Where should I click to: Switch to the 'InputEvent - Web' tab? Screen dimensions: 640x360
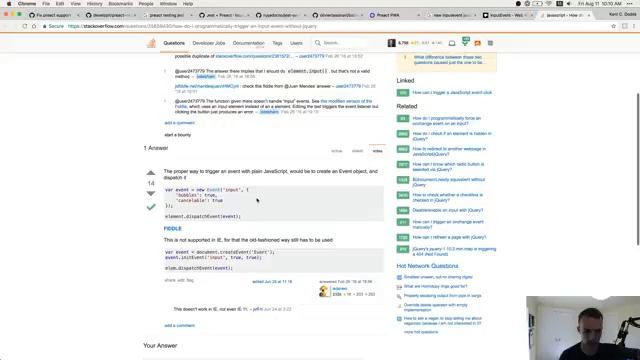point(507,15)
